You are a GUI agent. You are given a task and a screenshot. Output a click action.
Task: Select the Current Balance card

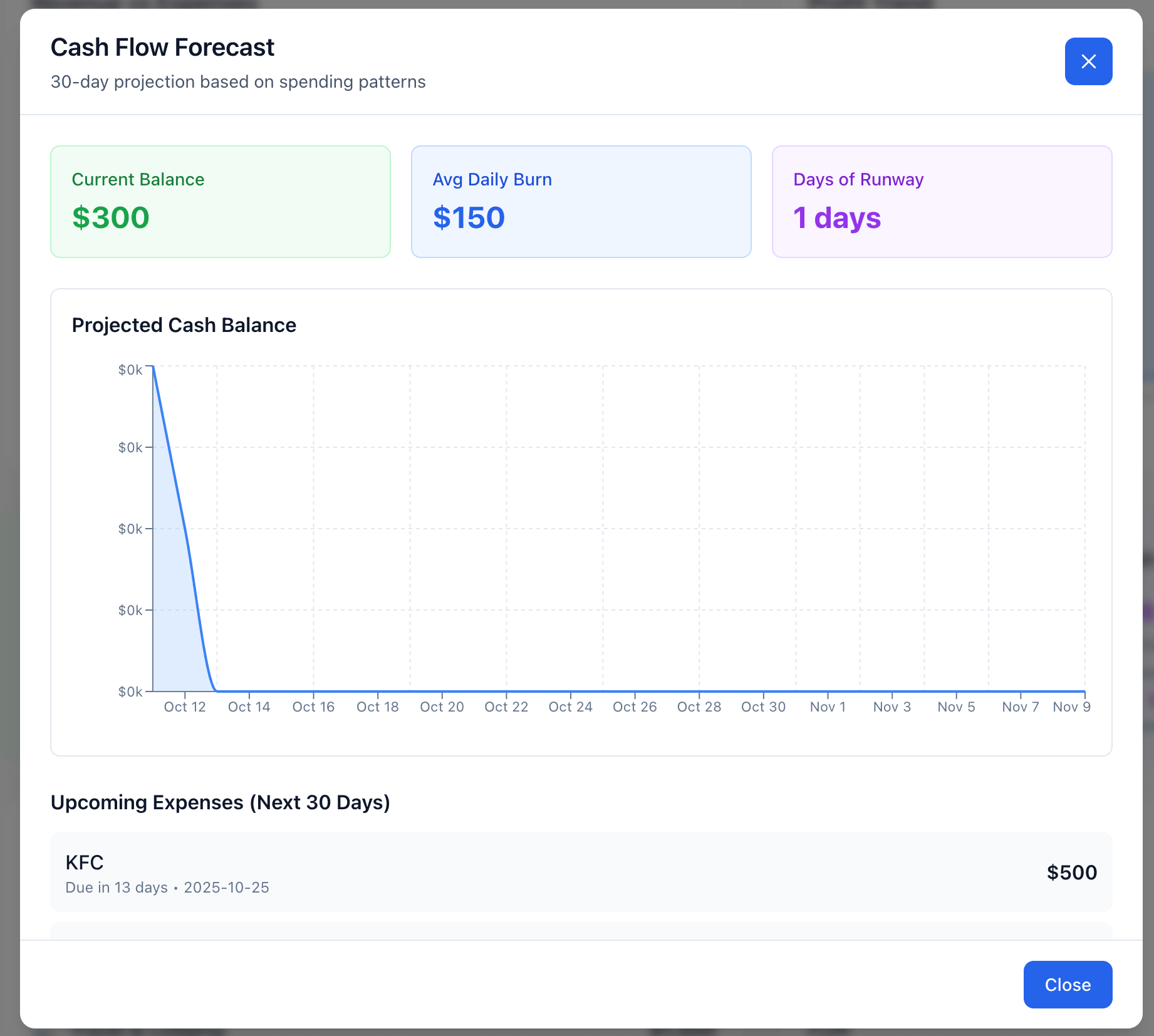click(x=220, y=201)
